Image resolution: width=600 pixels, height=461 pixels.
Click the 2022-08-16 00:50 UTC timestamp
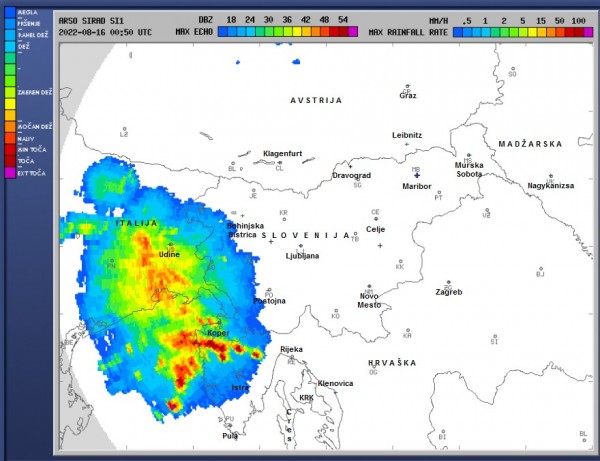coord(105,32)
